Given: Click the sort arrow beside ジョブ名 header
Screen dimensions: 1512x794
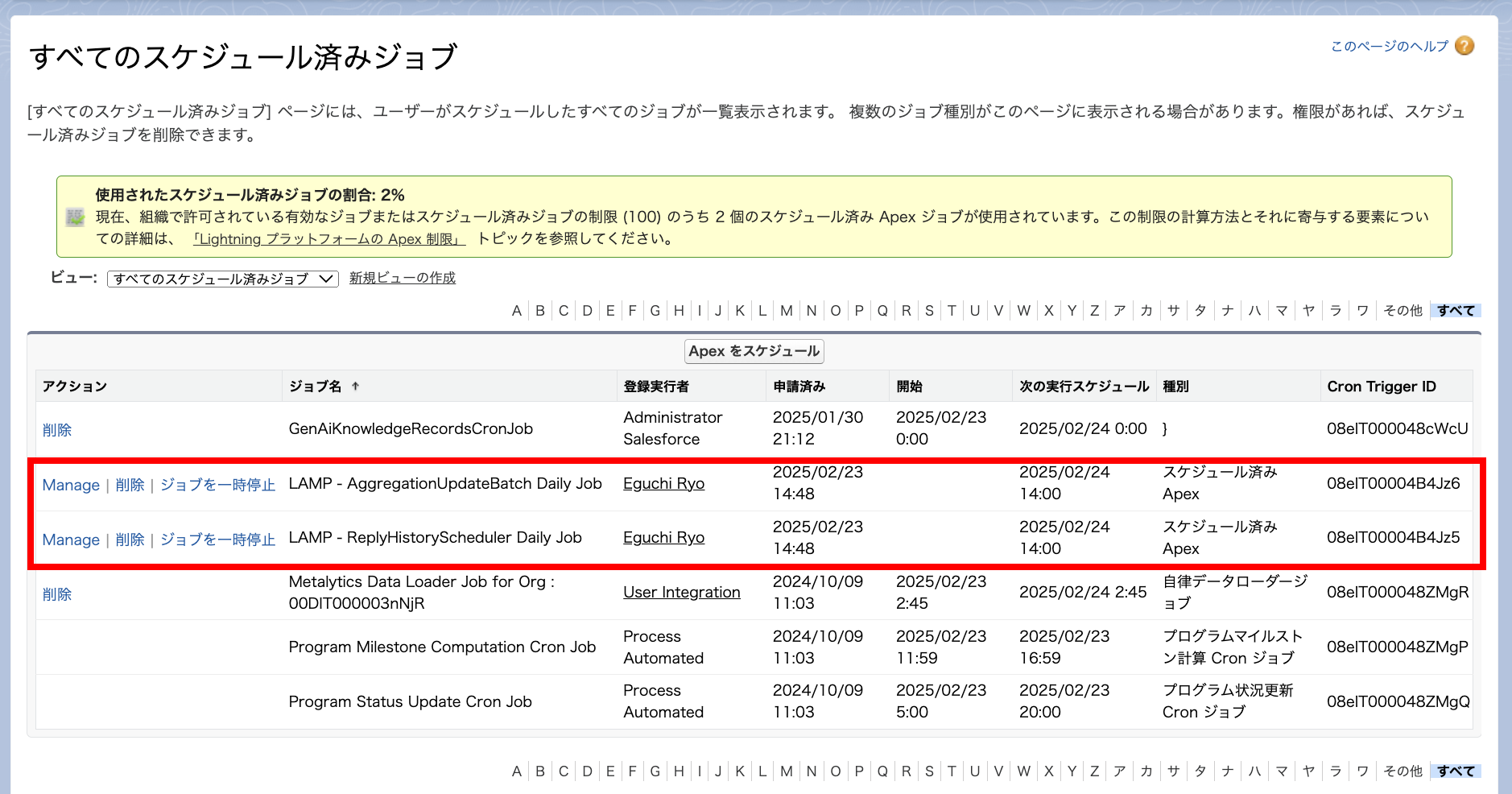Looking at the screenshot, I should pyautogui.click(x=355, y=387).
